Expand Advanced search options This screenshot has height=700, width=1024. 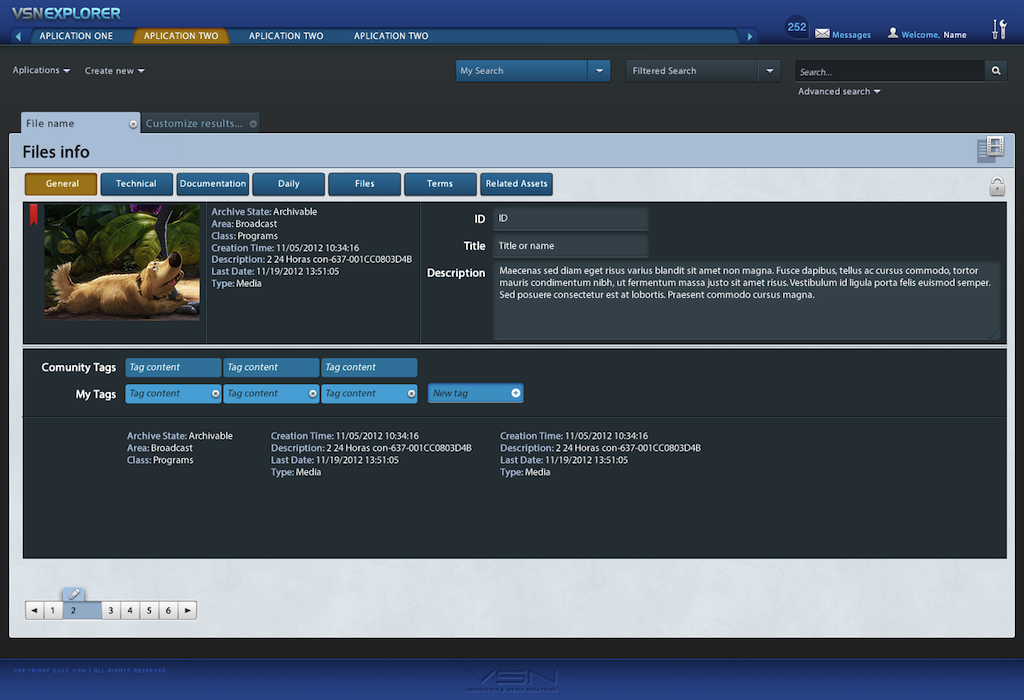pos(839,92)
